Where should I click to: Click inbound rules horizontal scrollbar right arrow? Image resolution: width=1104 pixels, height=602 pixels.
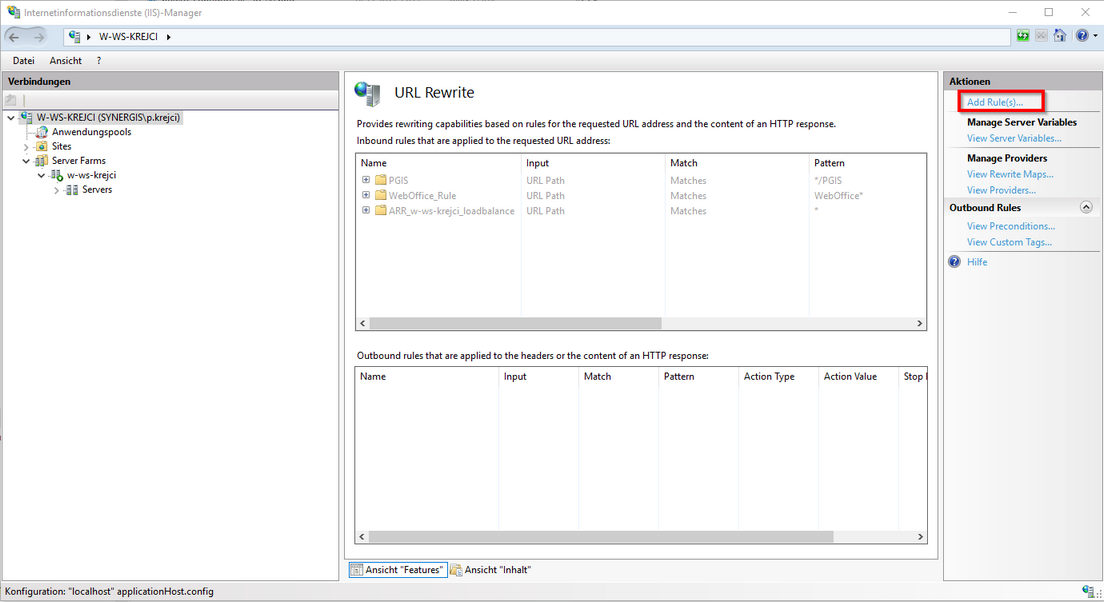coord(920,324)
